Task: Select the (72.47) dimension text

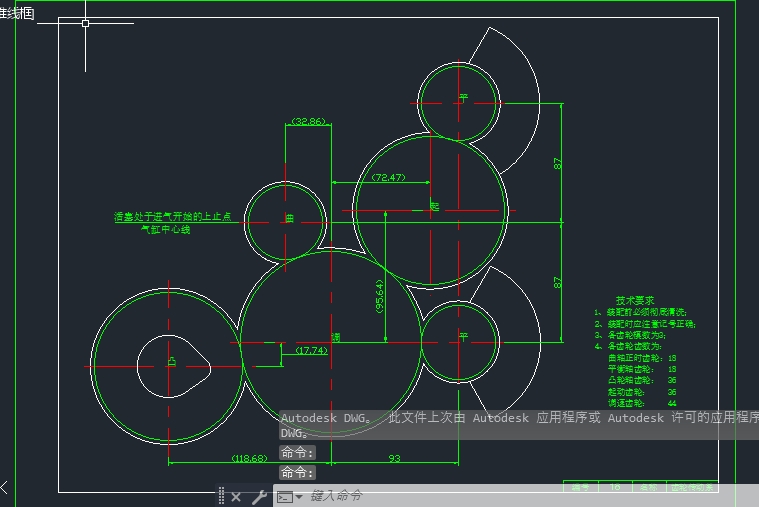Action: click(x=388, y=178)
